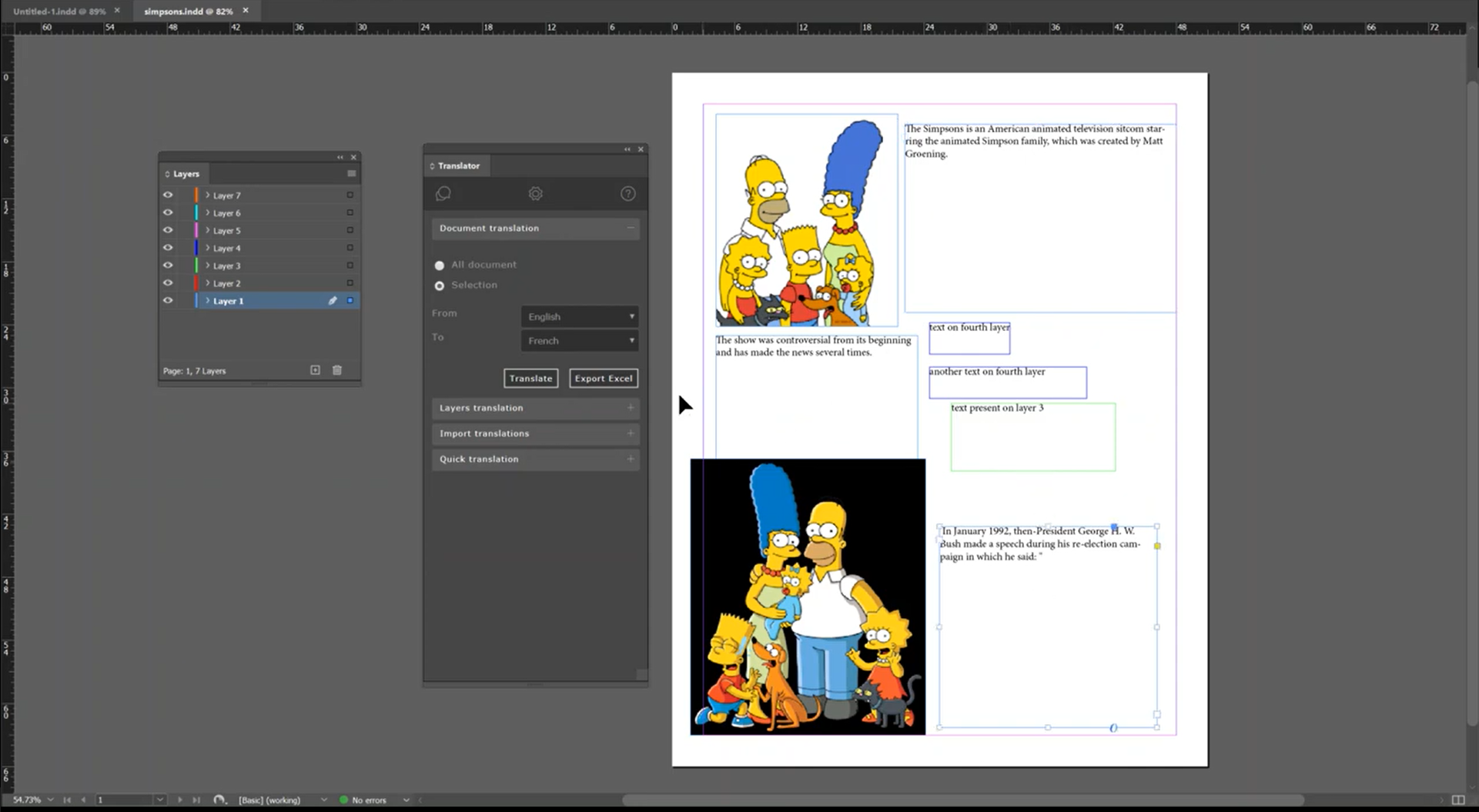Click the horizontal scrollbar at the bottom
Image resolution: width=1479 pixels, height=812 pixels.
[962, 800]
